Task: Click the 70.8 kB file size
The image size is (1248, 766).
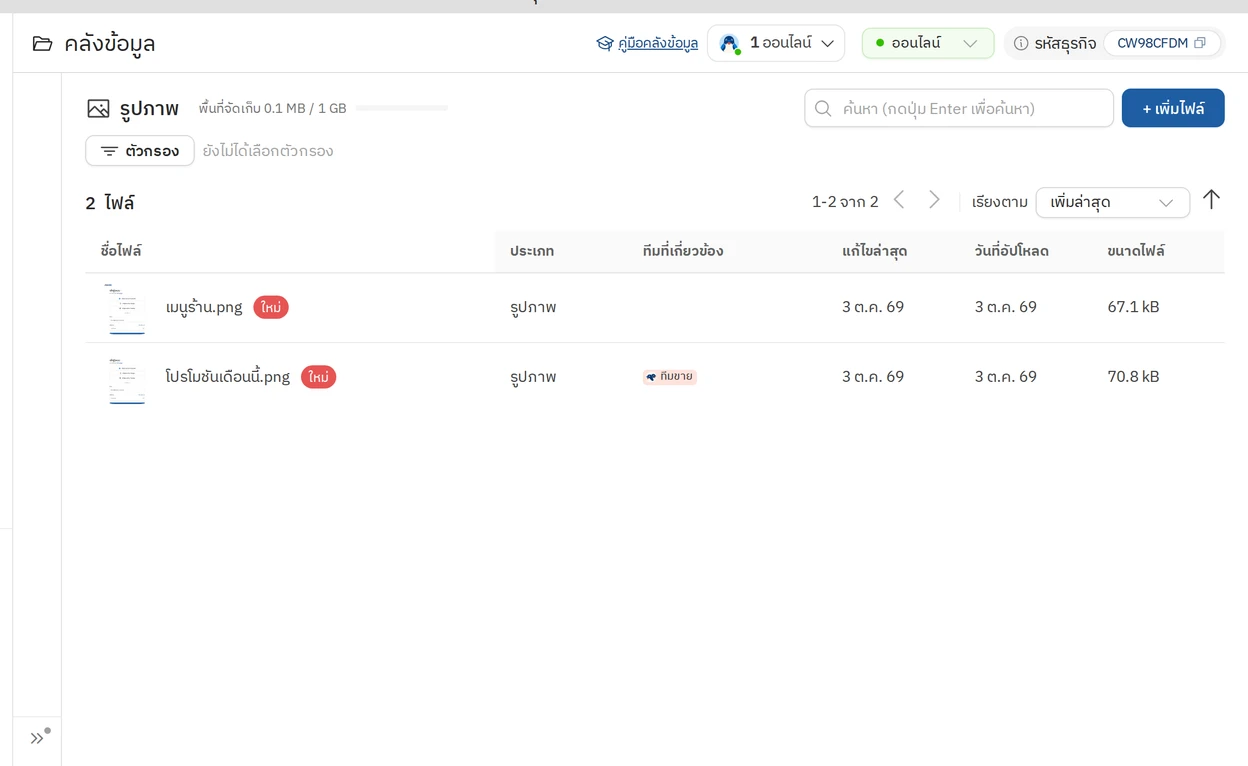Action: (x=1133, y=377)
